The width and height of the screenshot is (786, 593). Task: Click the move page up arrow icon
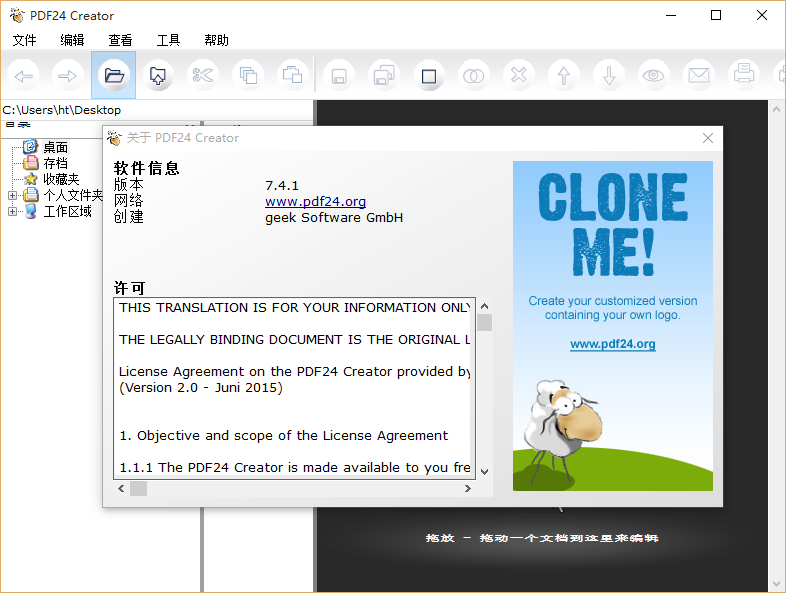(x=564, y=76)
